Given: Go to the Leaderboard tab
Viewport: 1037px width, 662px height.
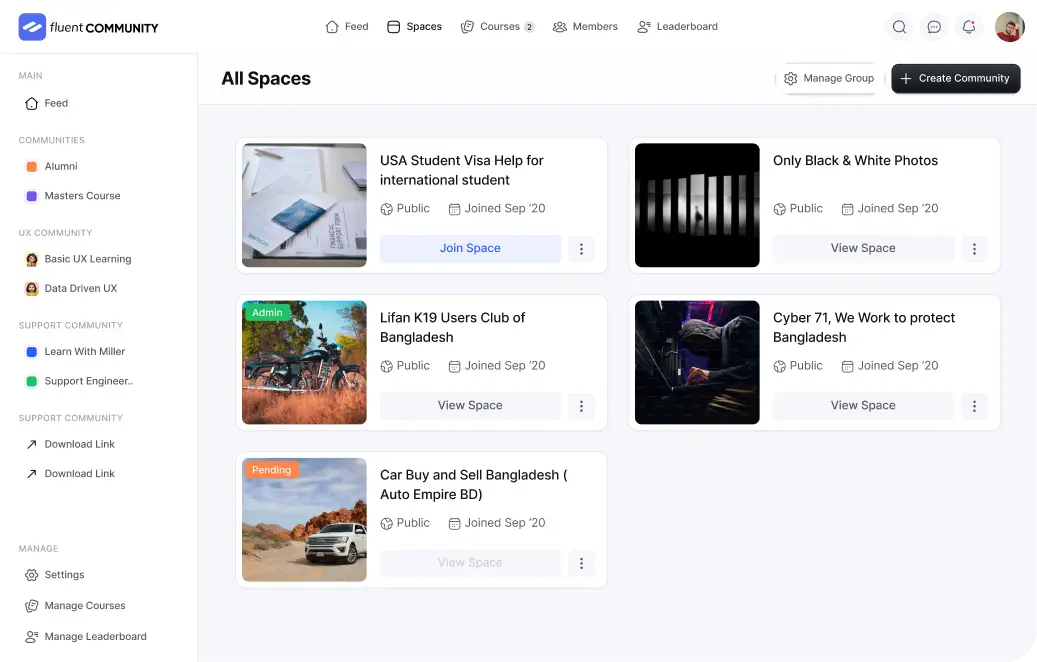Looking at the screenshot, I should 677,27.
